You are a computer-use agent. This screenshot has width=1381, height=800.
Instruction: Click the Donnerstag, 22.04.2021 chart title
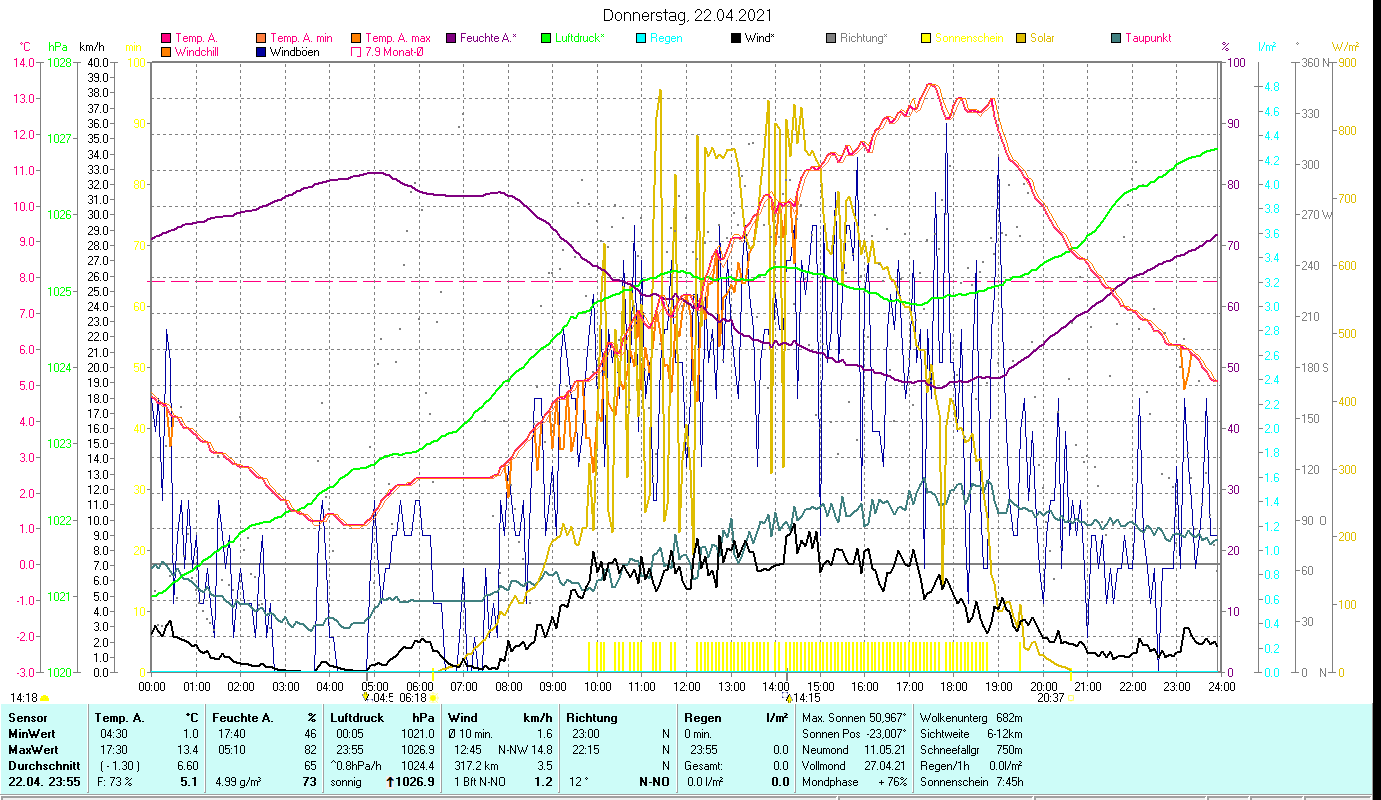pos(689,16)
